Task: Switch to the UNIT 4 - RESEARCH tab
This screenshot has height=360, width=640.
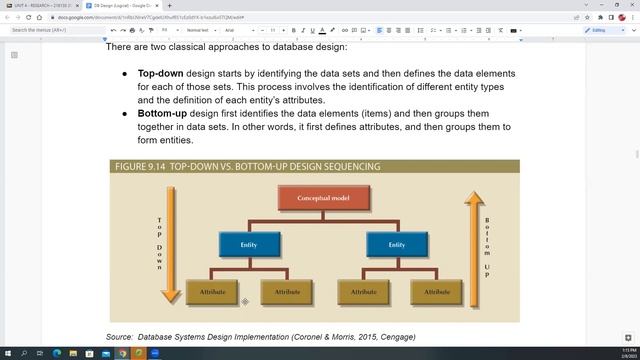Action: [x=43, y=6]
